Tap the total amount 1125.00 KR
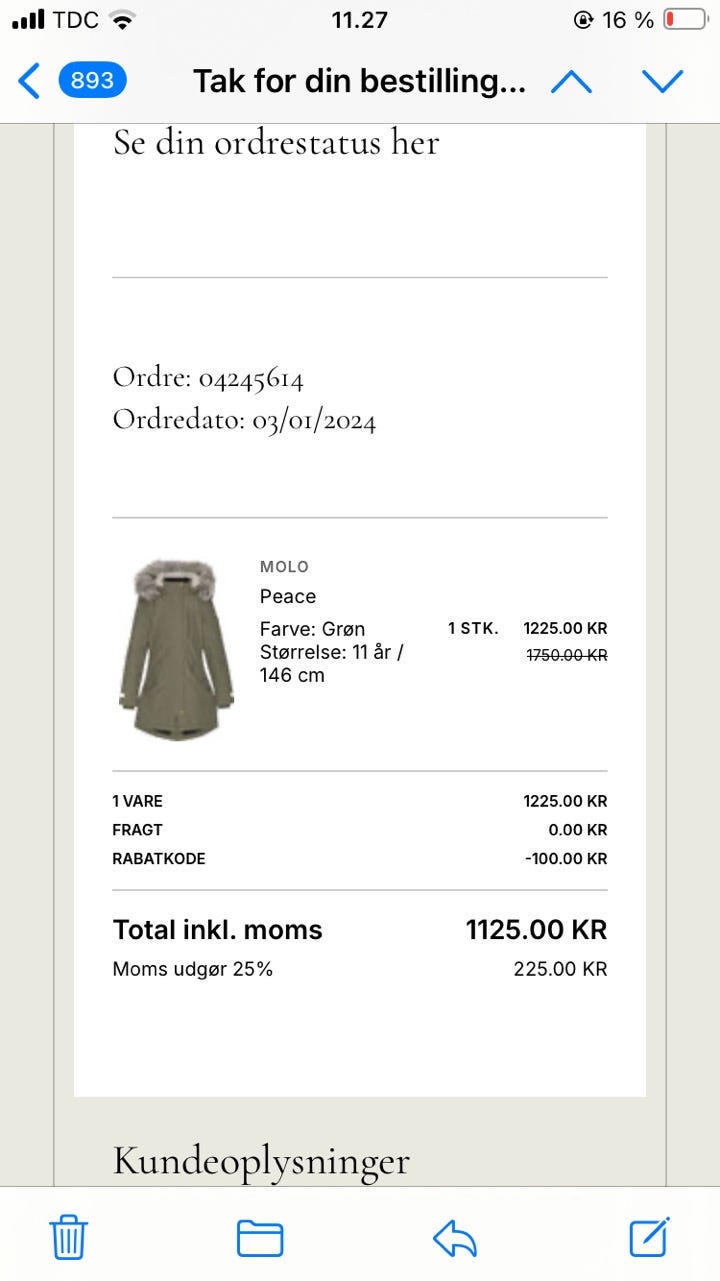720x1281 pixels. click(536, 930)
